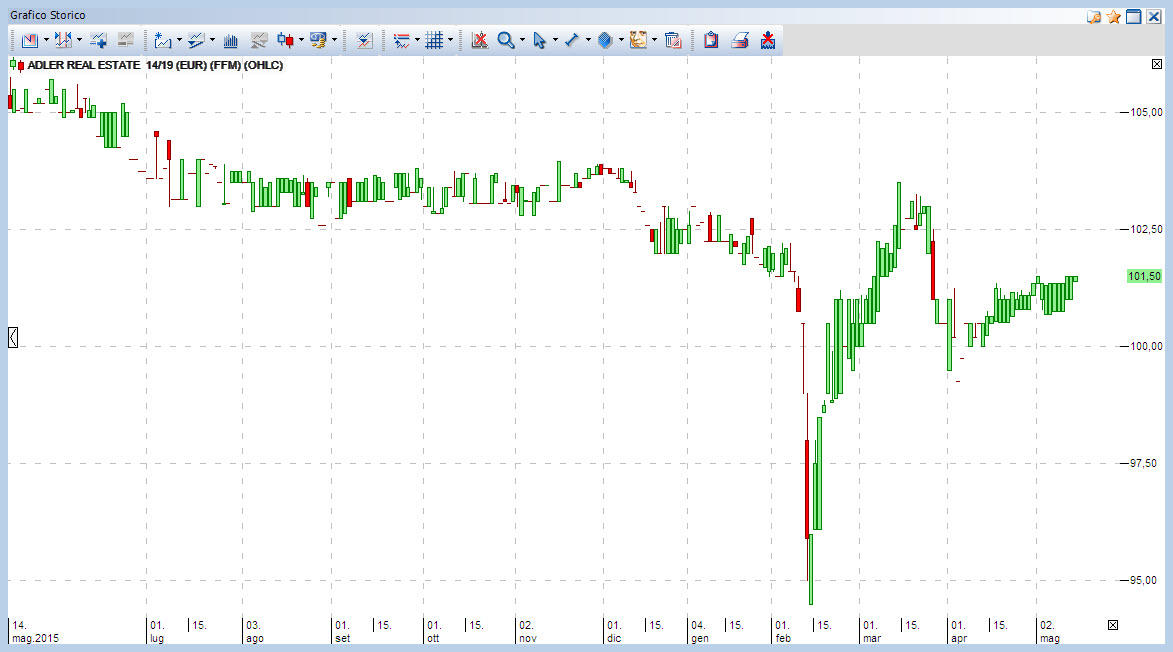Screen dimensions: 1173x652
Task: Expand the candlestick chart type dropdown arrow
Action: [301, 40]
